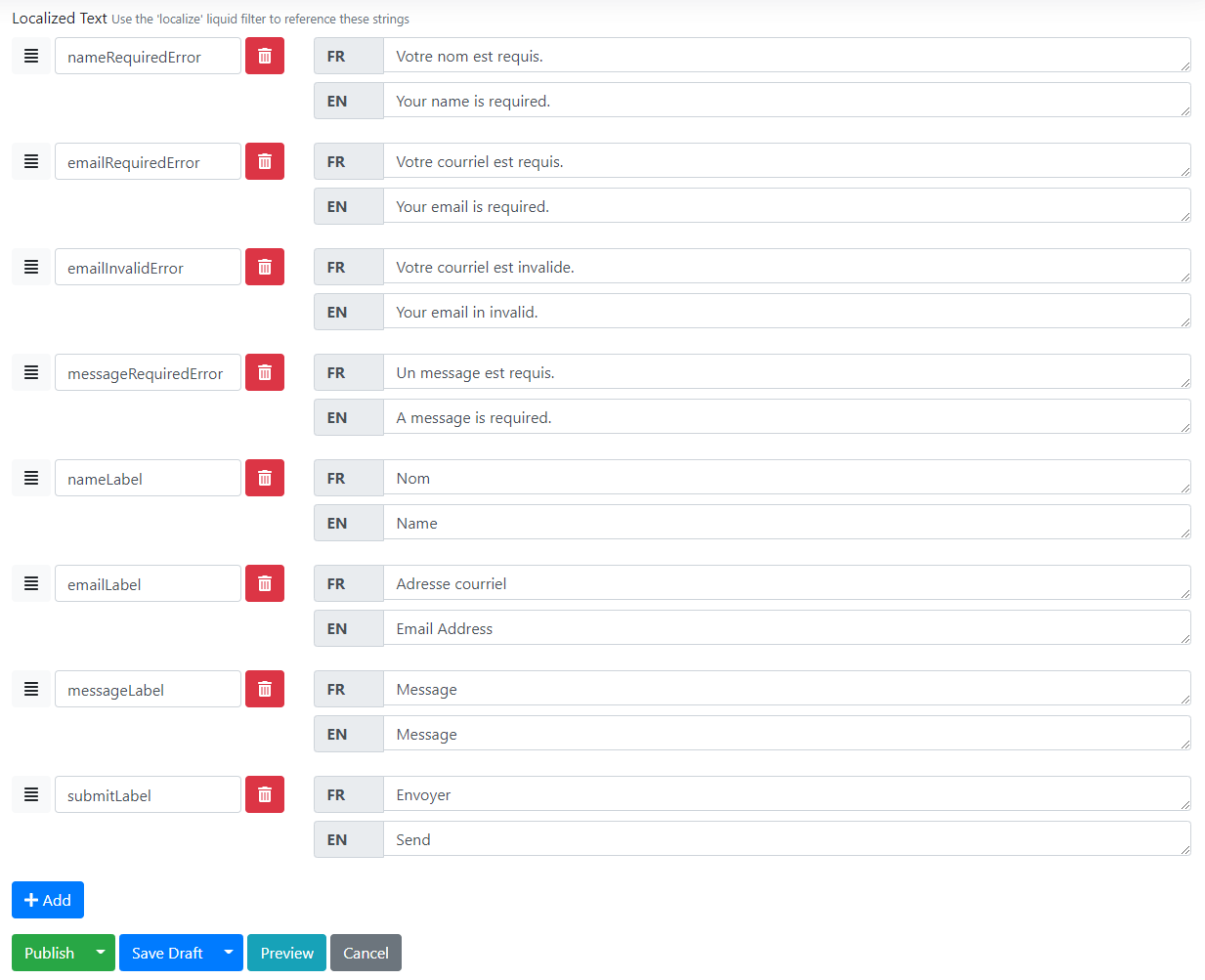This screenshot has width=1205, height=980.
Task: Click French text 'Votre courriel est requis.'
Action: (787, 161)
